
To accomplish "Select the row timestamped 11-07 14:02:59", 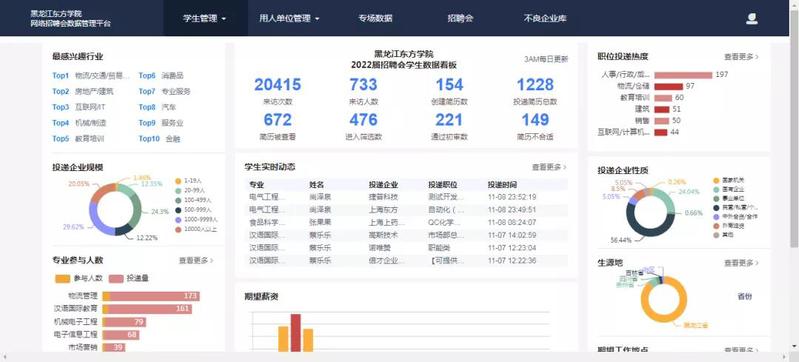I will tap(406, 235).
